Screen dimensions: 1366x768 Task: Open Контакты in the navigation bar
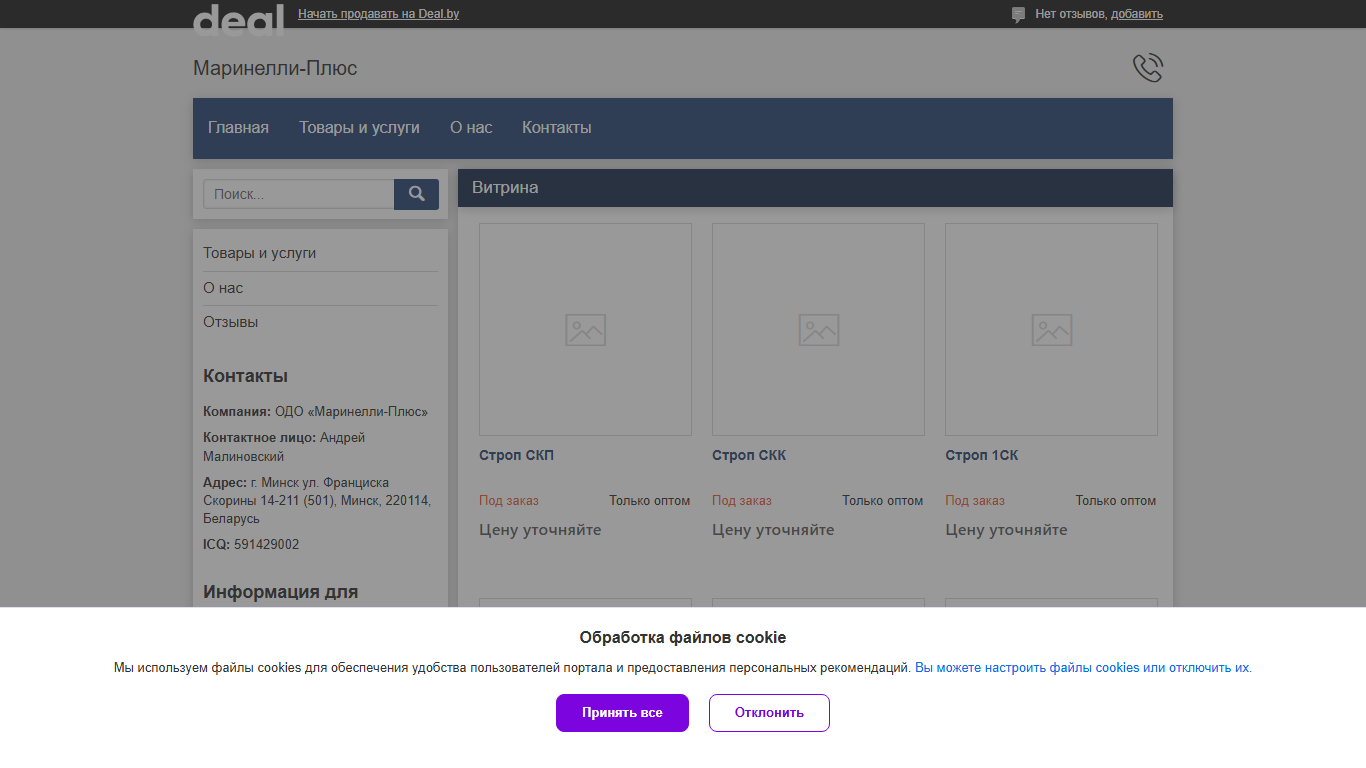557,127
